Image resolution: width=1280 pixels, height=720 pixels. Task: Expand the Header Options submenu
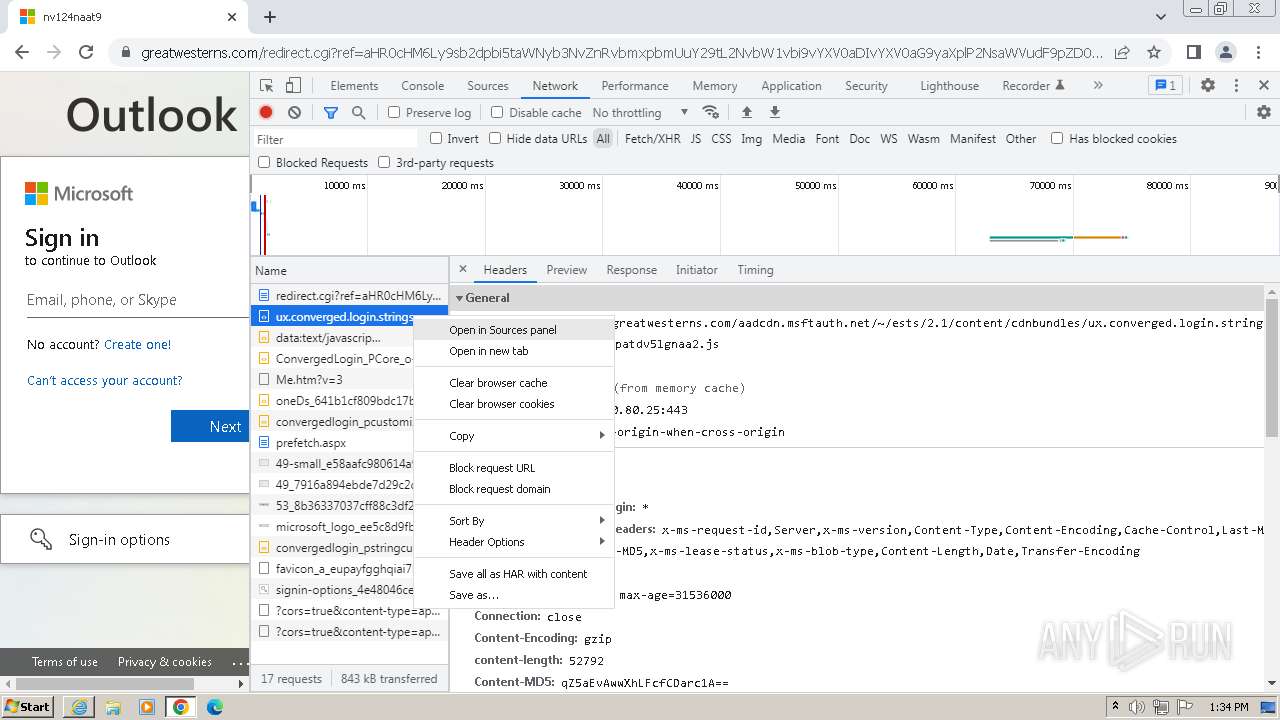pos(514,542)
